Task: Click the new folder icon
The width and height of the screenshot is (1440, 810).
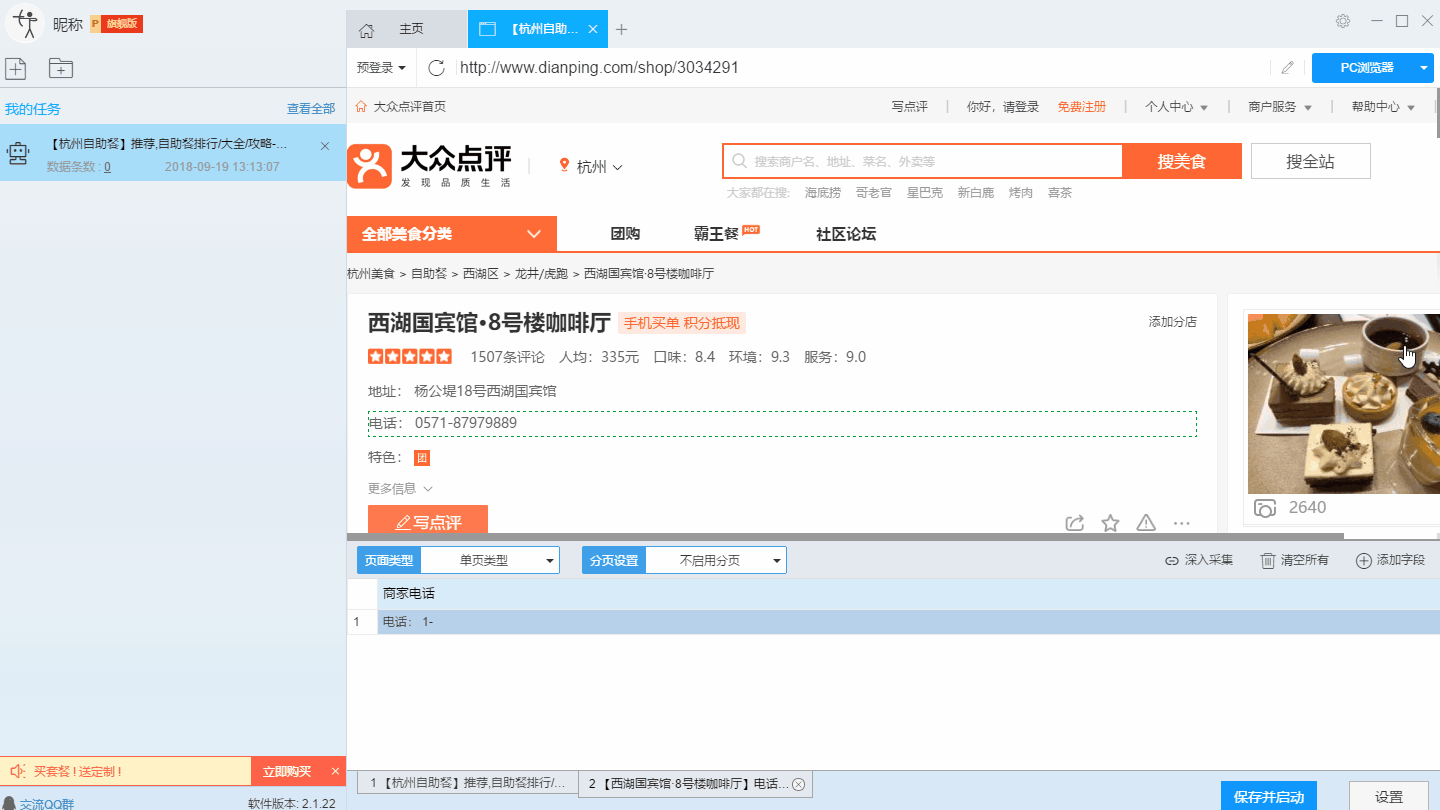Action: coord(61,68)
